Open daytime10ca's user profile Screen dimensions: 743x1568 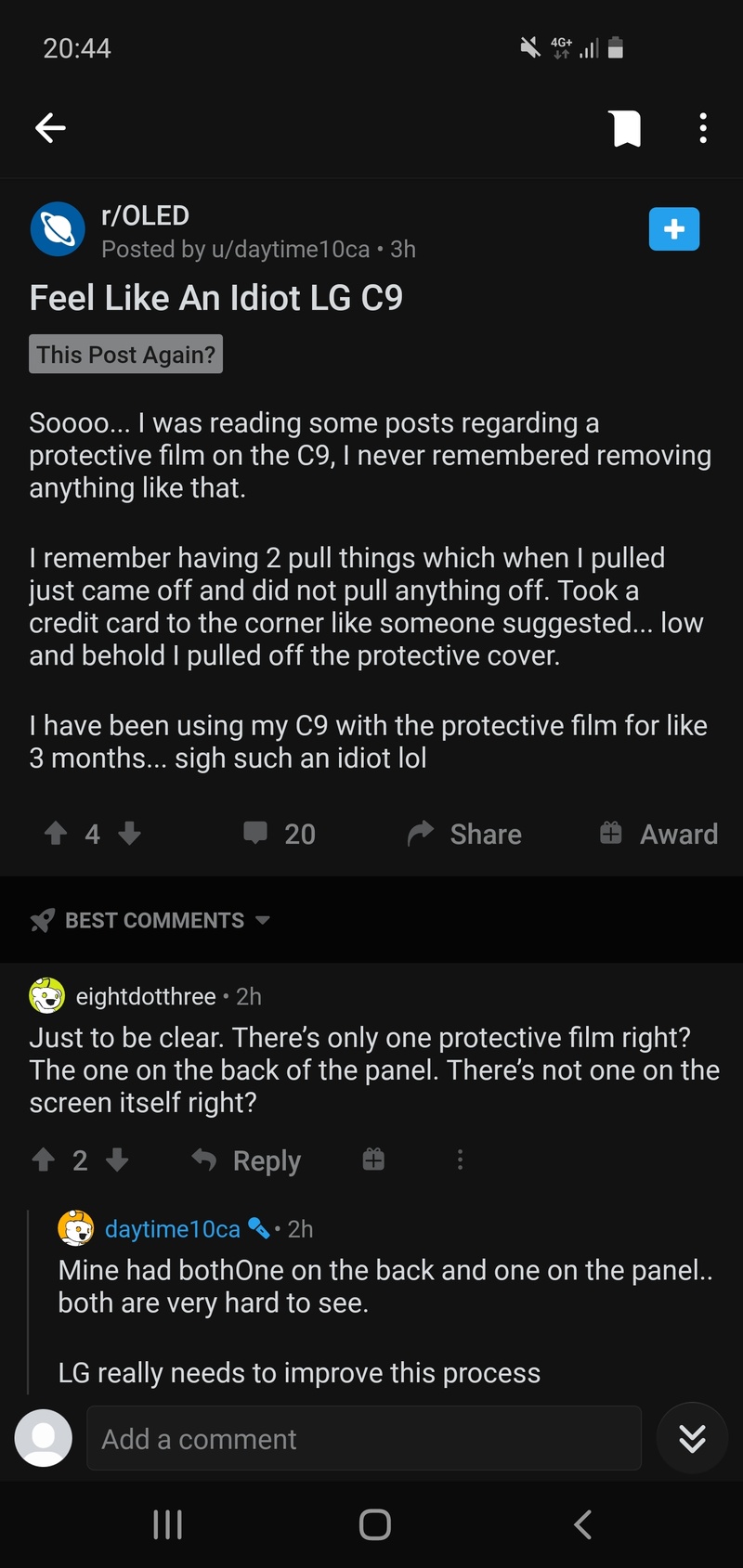(172, 1229)
